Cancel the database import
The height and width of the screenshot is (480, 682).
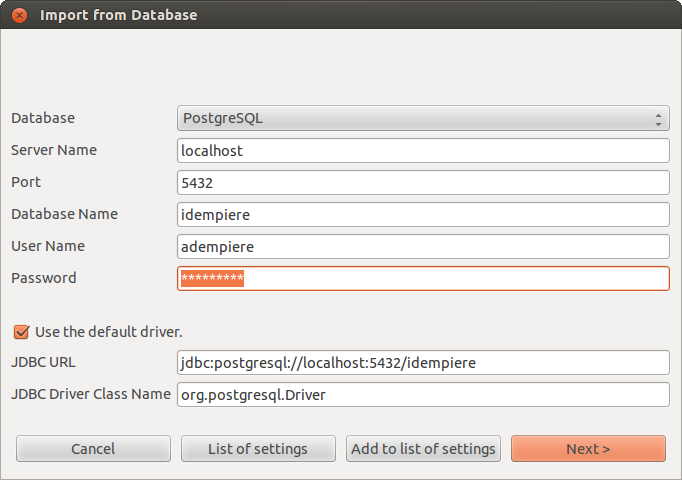click(93, 449)
